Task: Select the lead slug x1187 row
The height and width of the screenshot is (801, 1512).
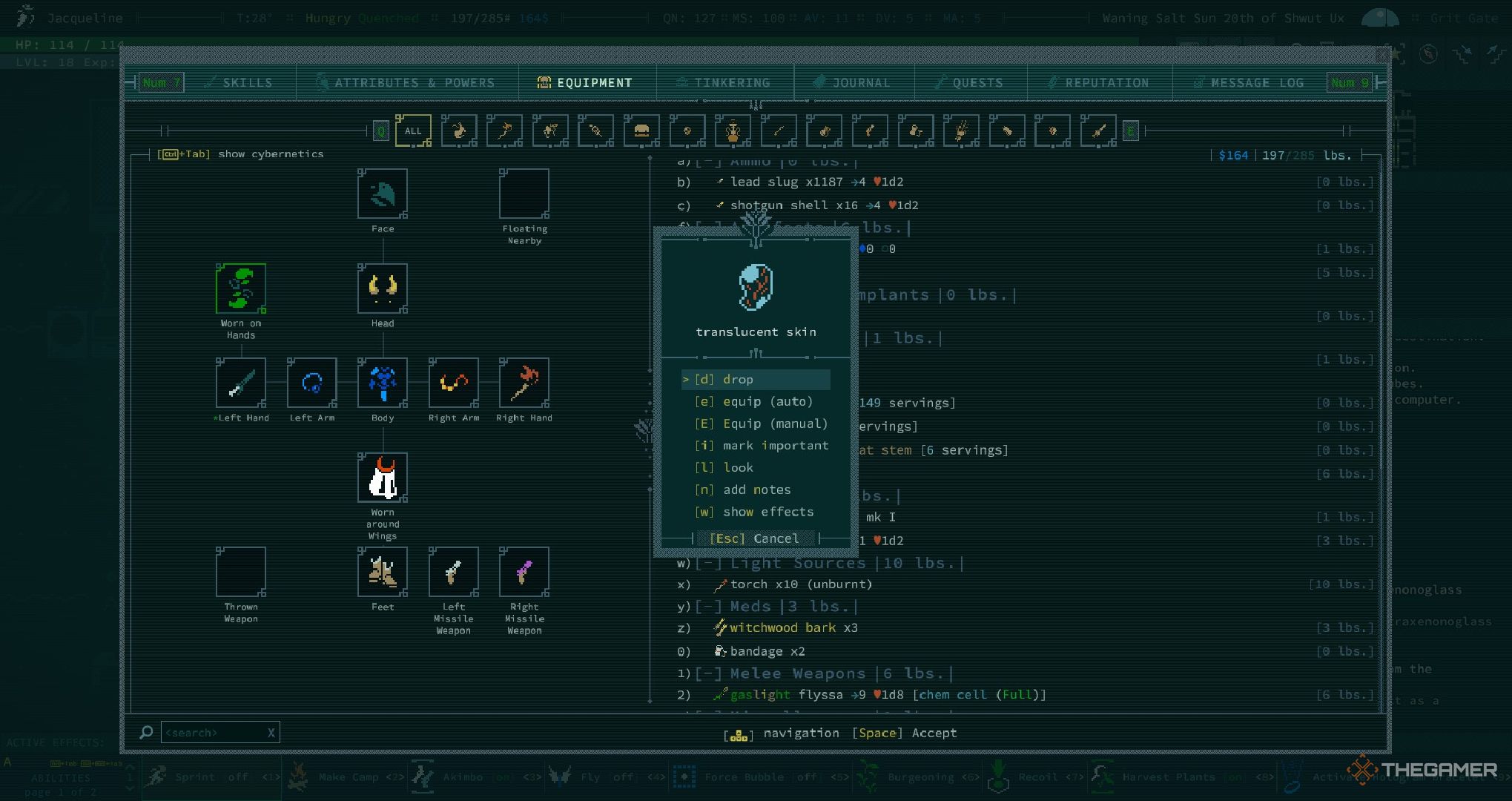Action: (x=1026, y=182)
